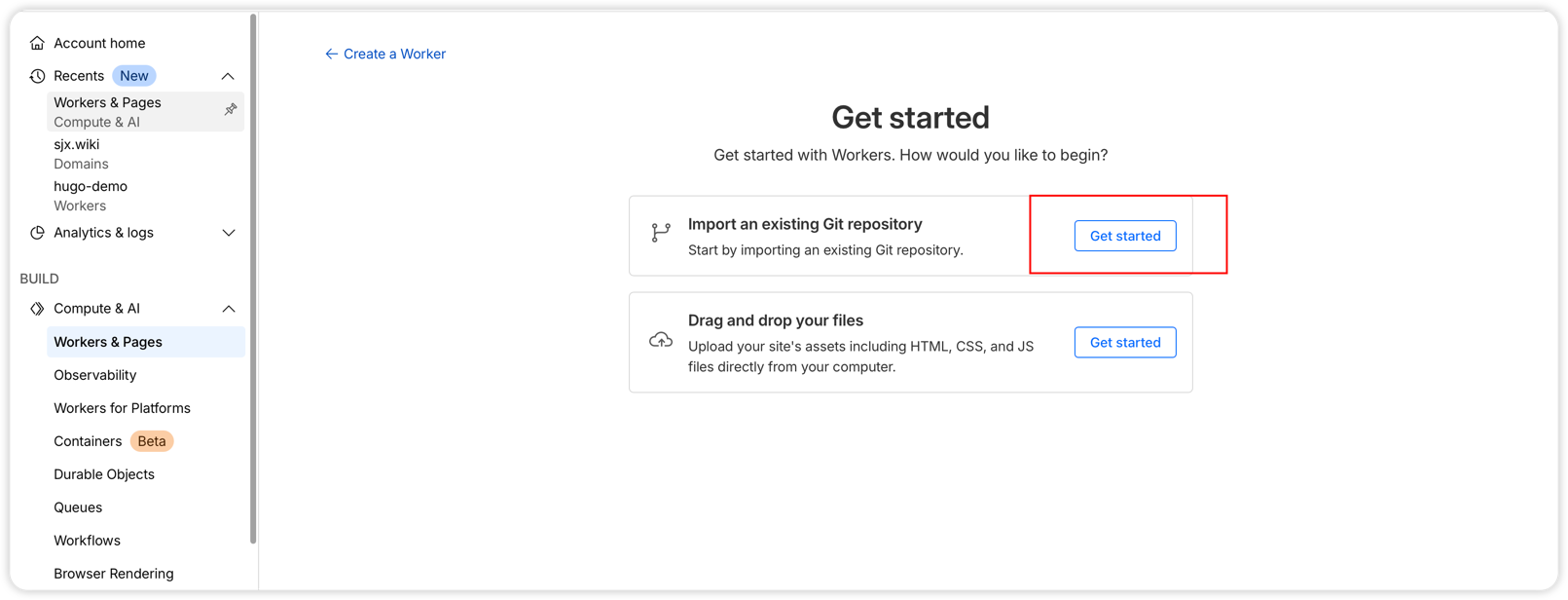Open sjx.wiki domain from Recents

[77, 144]
